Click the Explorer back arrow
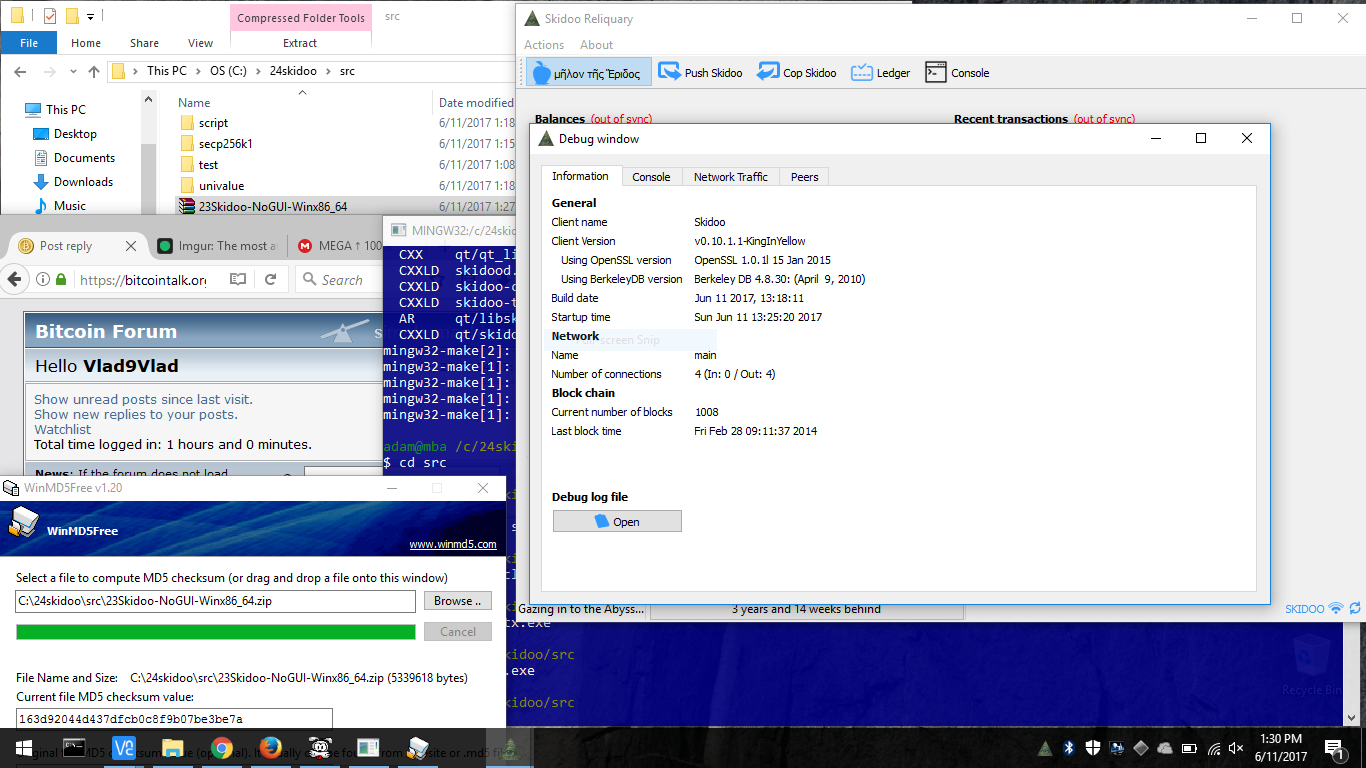Screen dimensions: 1366x768 click(21, 71)
